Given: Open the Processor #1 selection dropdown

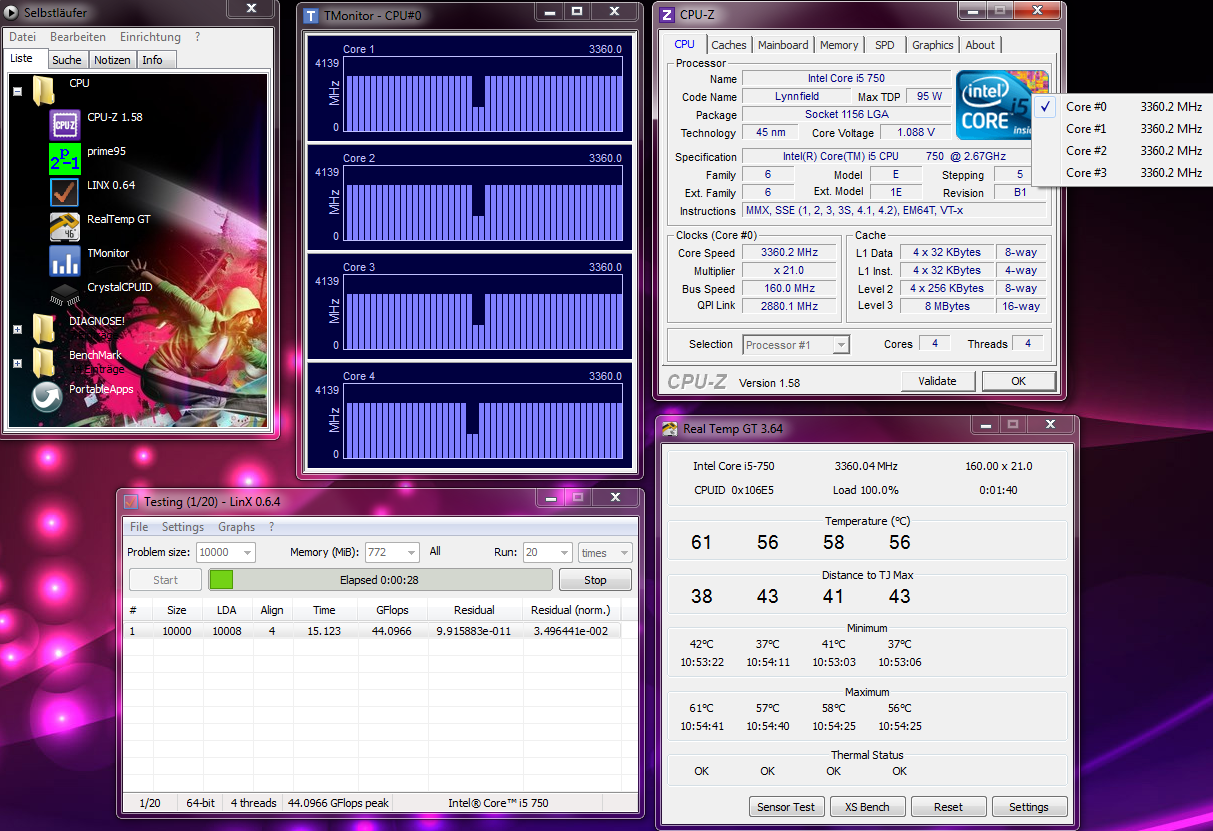Looking at the screenshot, I should coord(796,344).
